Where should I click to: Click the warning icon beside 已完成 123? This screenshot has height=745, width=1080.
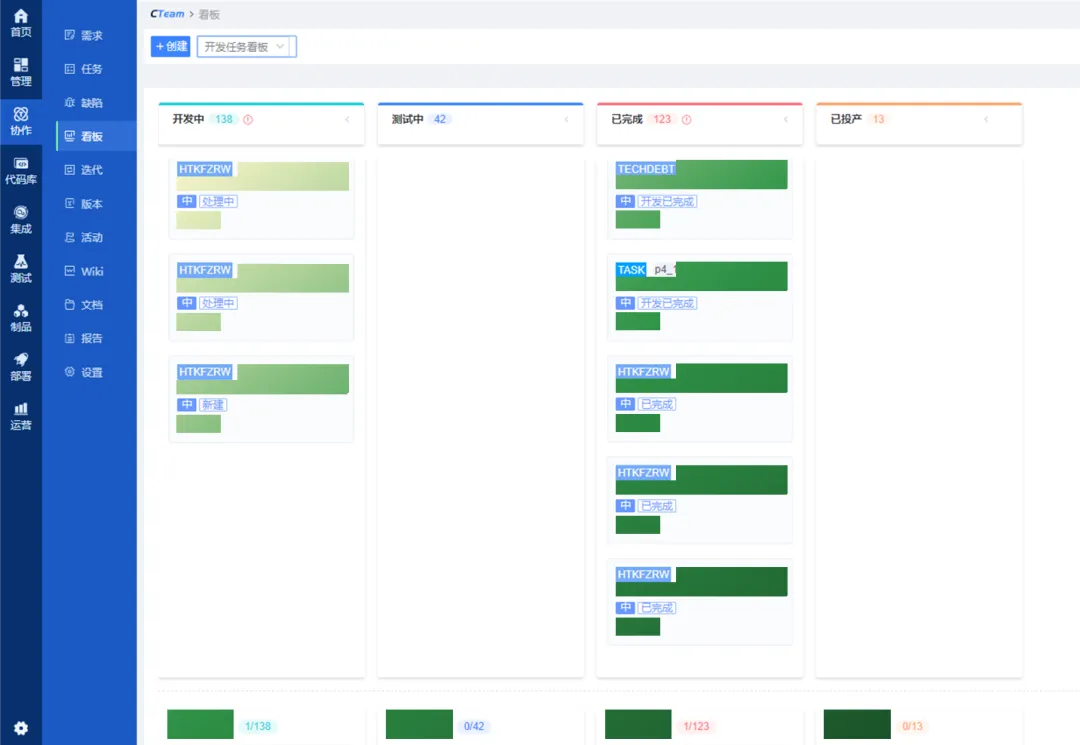point(687,120)
